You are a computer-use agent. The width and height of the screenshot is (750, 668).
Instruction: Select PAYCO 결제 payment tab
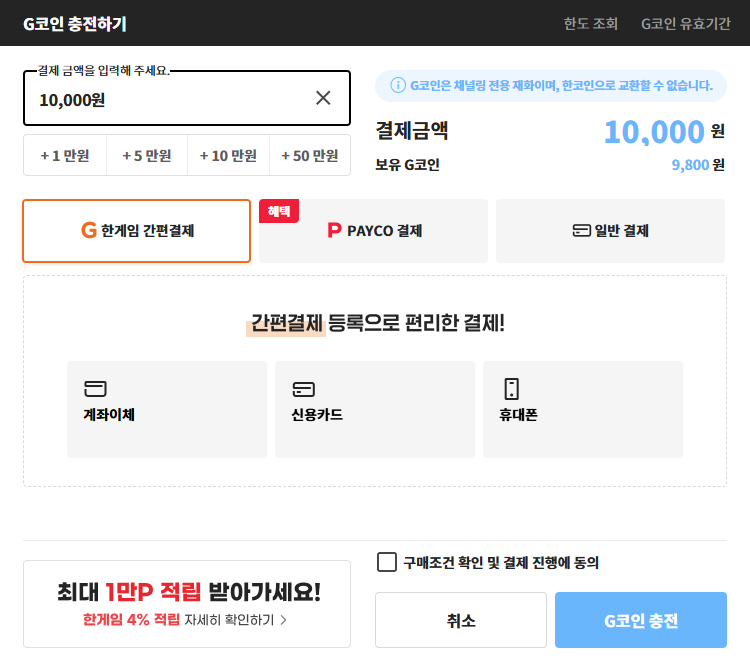374,231
